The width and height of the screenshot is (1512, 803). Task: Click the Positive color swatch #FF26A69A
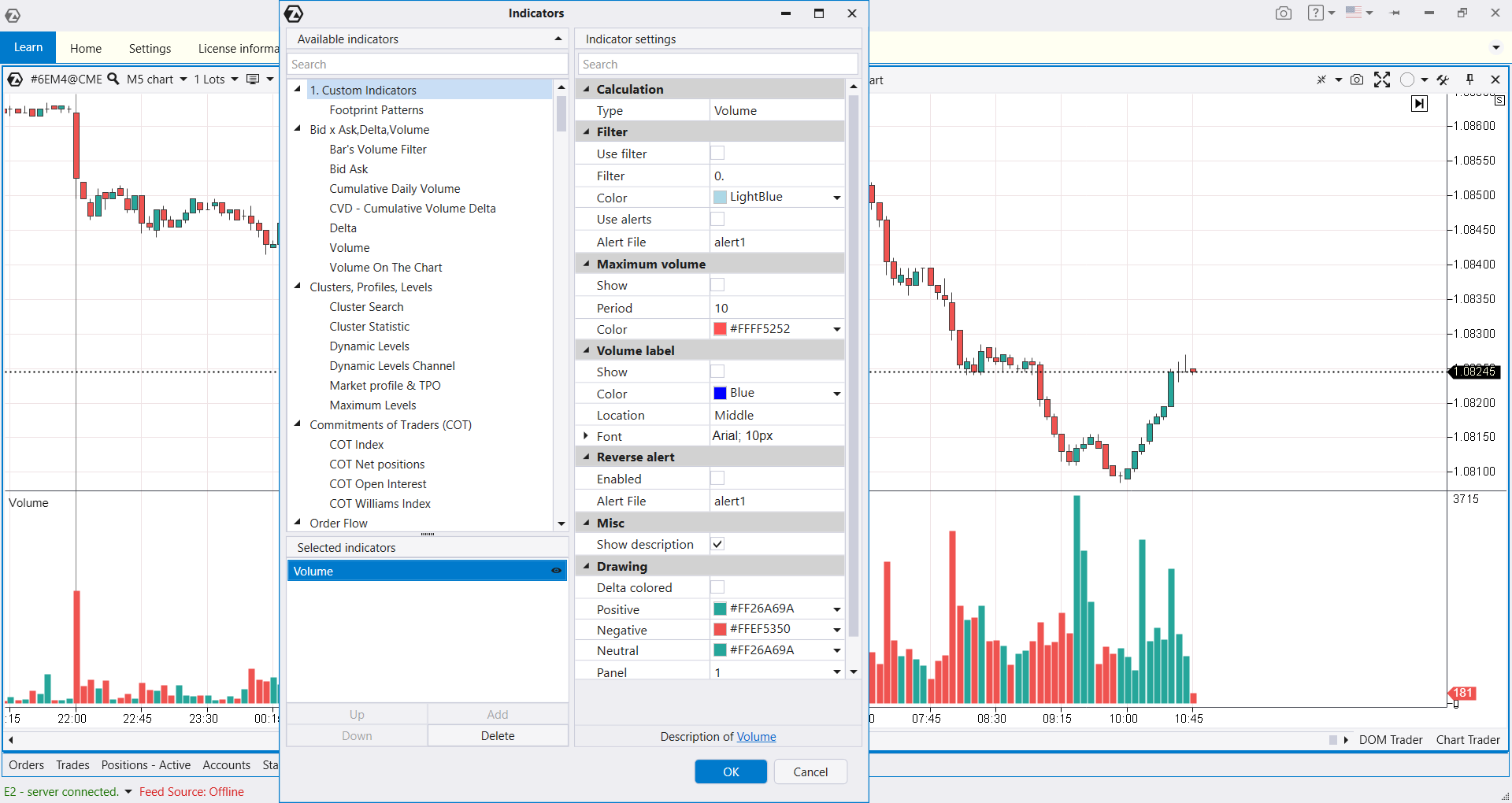point(720,609)
